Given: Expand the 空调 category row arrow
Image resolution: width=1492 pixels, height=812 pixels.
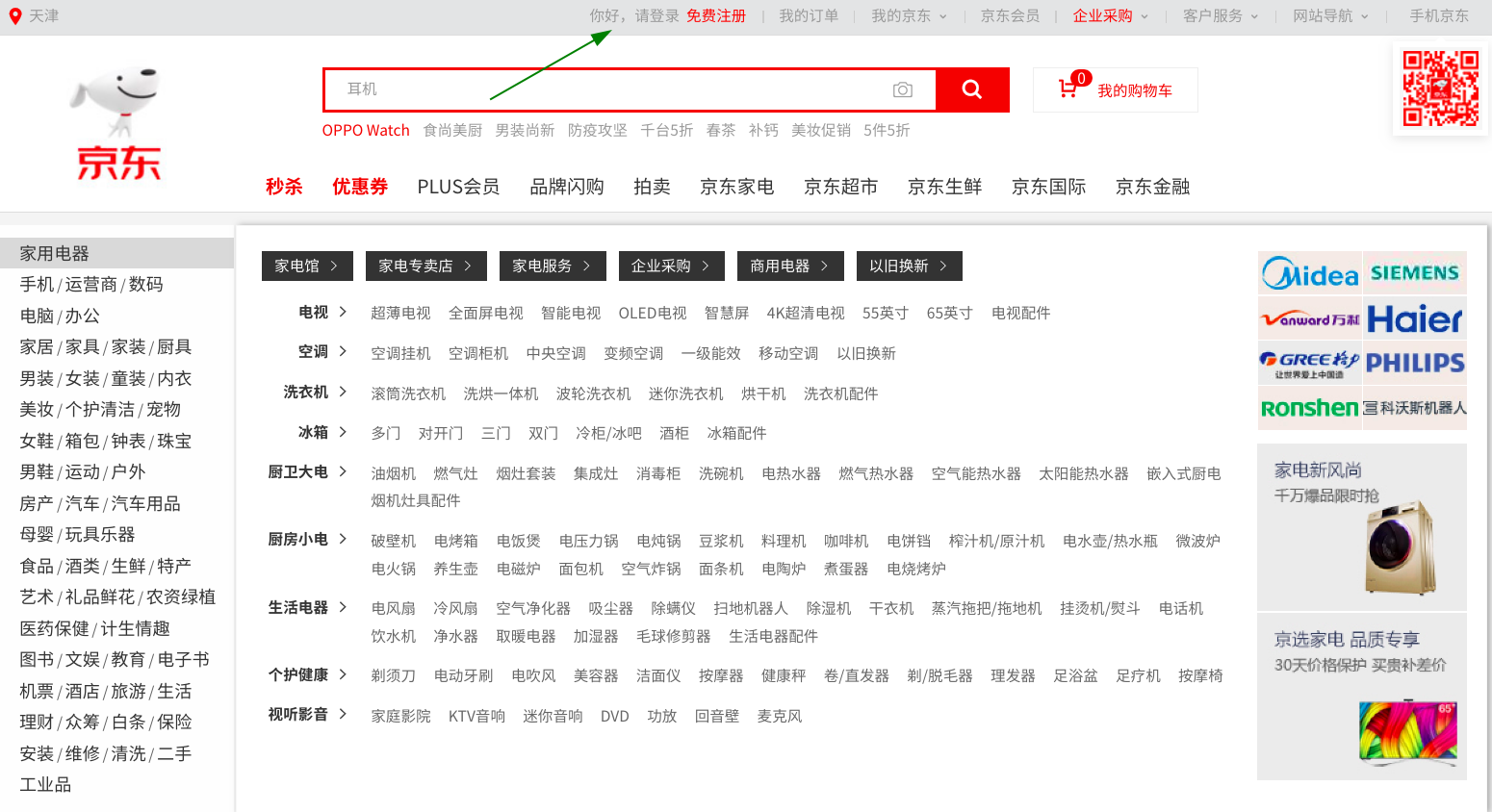Looking at the screenshot, I should click(343, 351).
